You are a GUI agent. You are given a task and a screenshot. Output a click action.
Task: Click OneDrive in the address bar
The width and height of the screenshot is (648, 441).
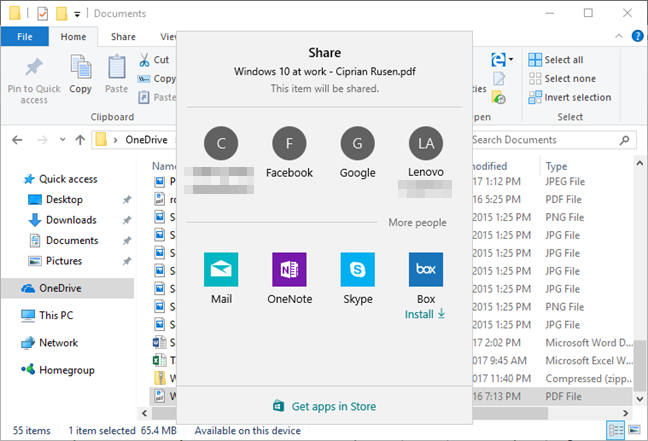(146, 140)
